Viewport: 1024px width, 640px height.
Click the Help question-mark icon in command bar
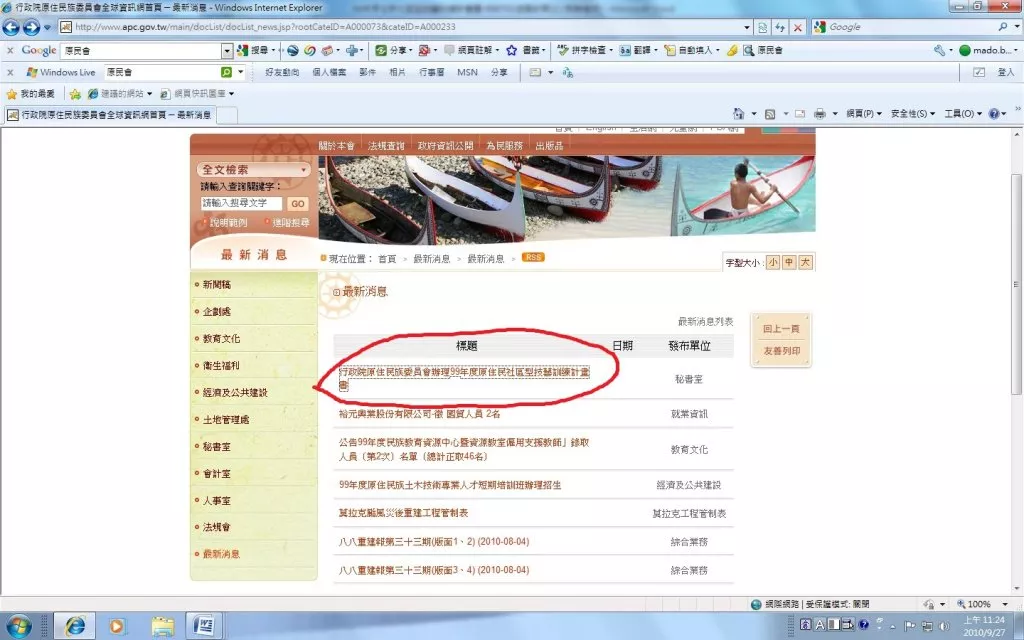click(994, 114)
